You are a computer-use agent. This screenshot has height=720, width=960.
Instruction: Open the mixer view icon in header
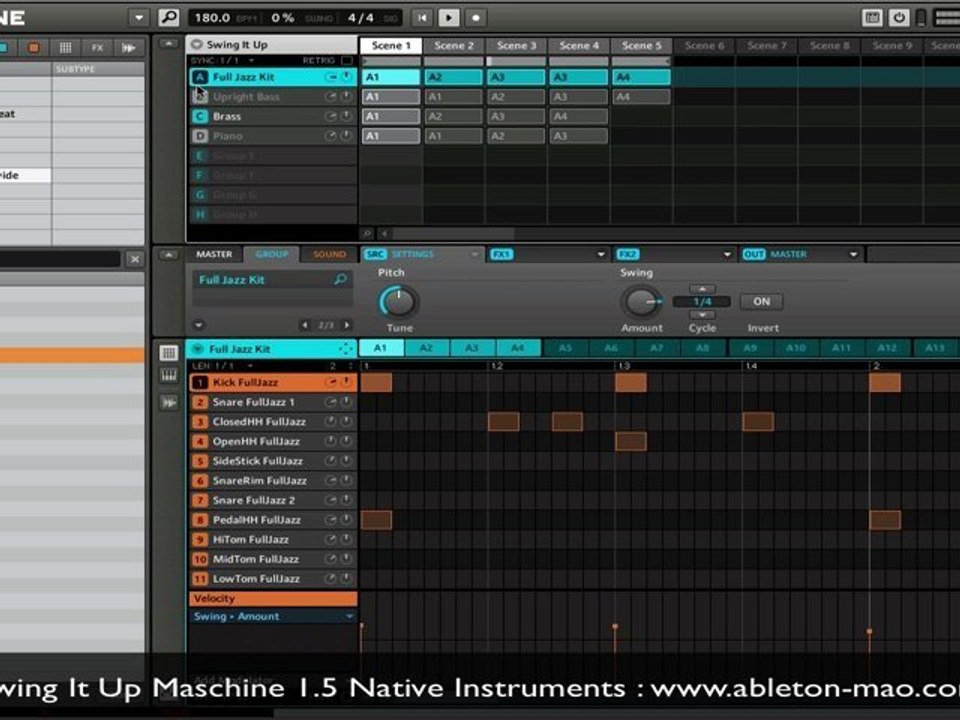click(x=872, y=18)
